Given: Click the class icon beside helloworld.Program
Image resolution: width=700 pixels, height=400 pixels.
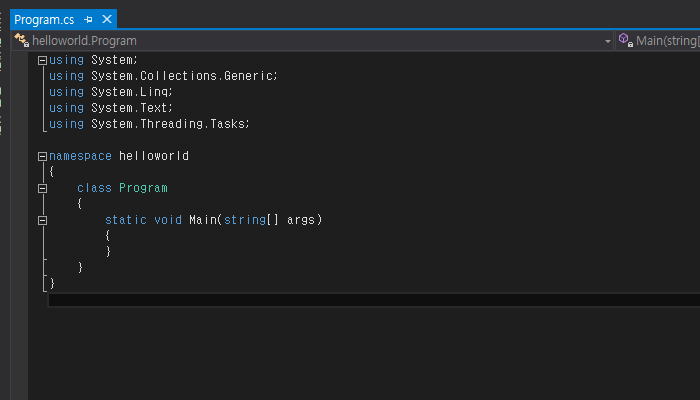Looking at the screenshot, I should tap(21, 40).
